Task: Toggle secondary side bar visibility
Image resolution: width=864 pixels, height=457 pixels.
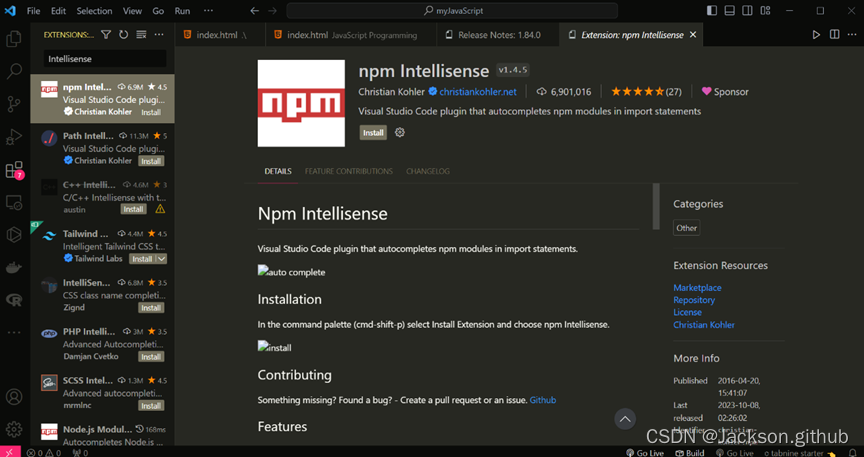Action: point(747,10)
